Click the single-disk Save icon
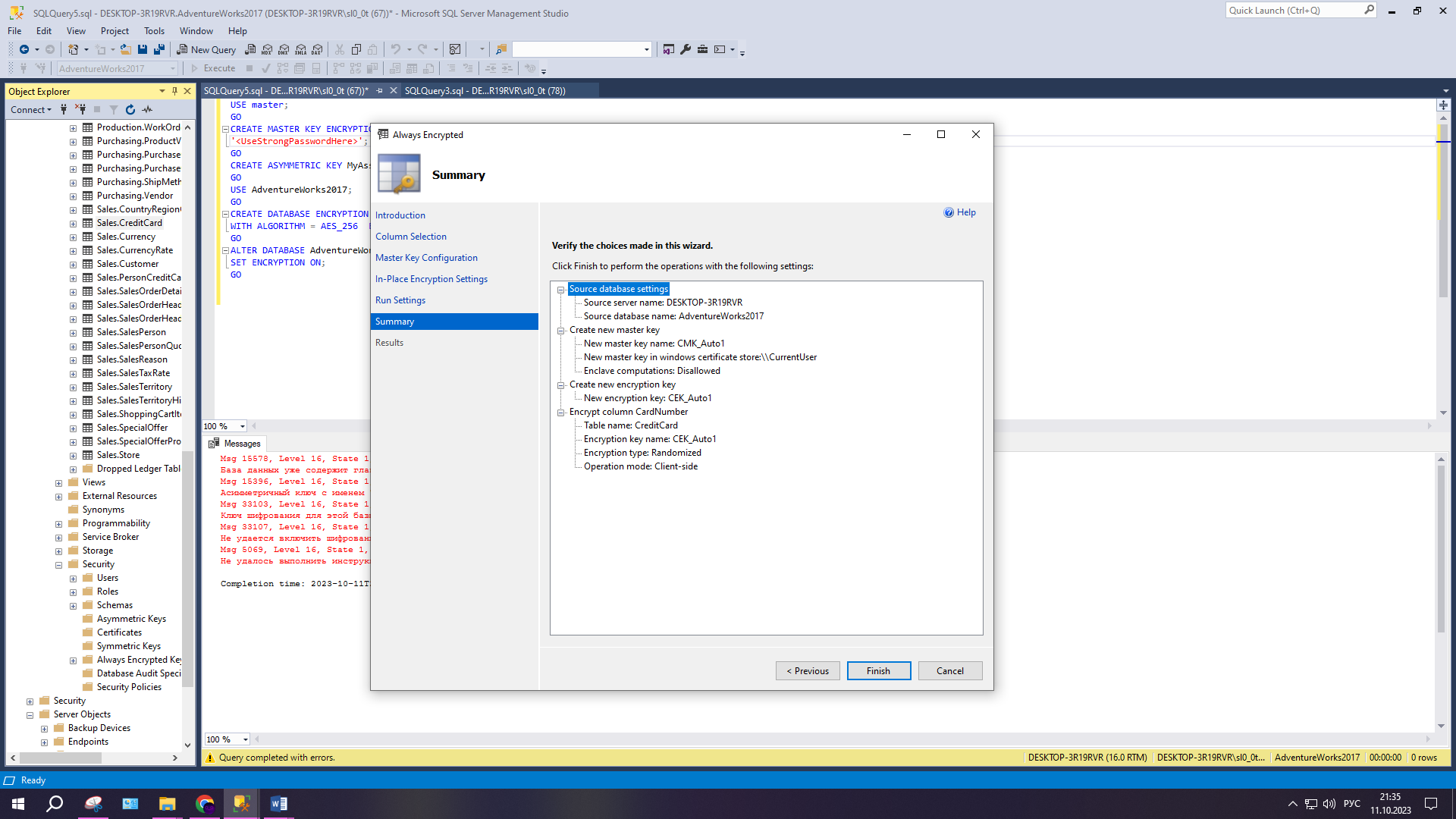 [x=143, y=49]
